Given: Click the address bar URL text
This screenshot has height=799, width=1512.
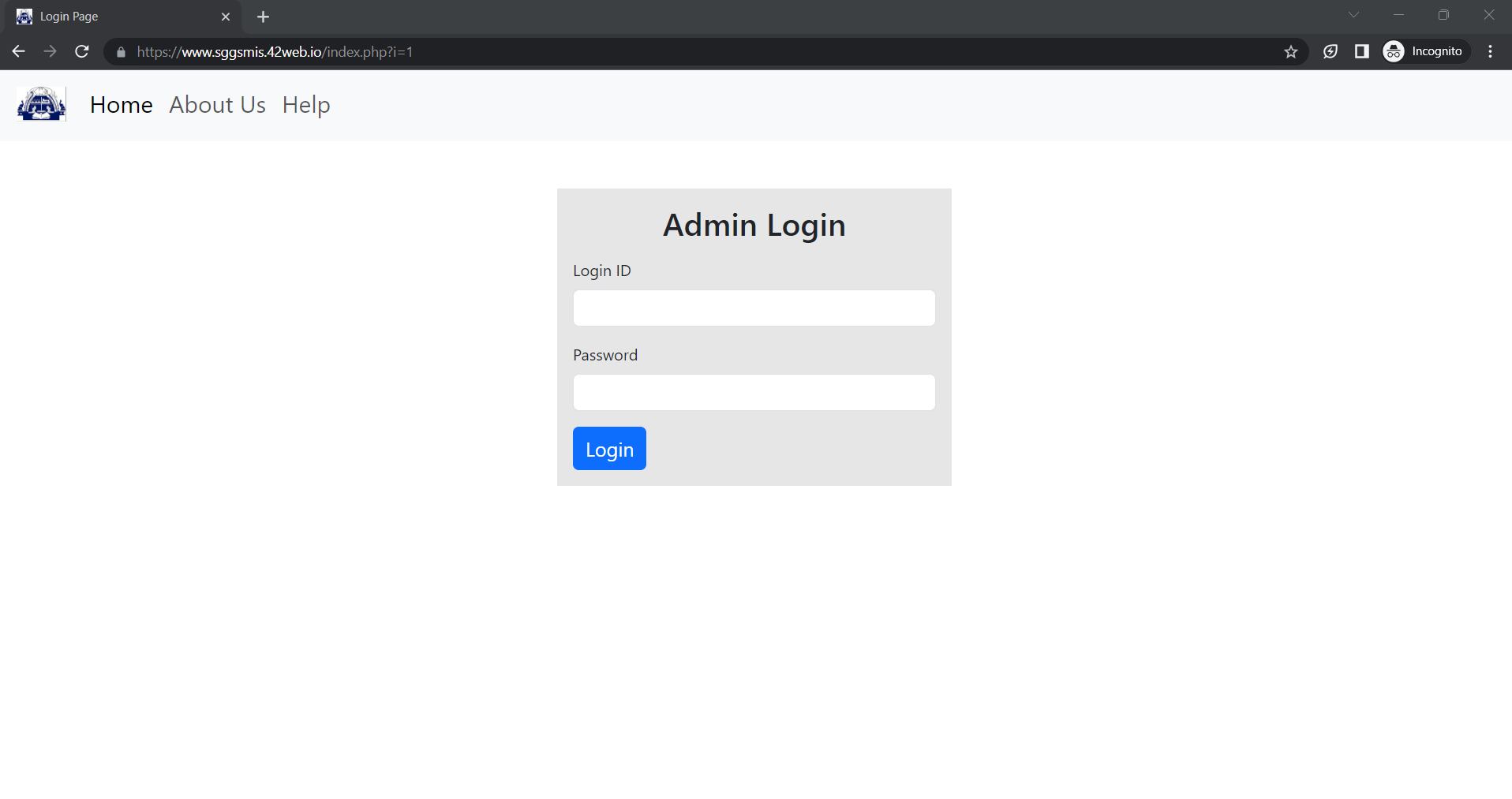Looking at the screenshot, I should tap(275, 52).
